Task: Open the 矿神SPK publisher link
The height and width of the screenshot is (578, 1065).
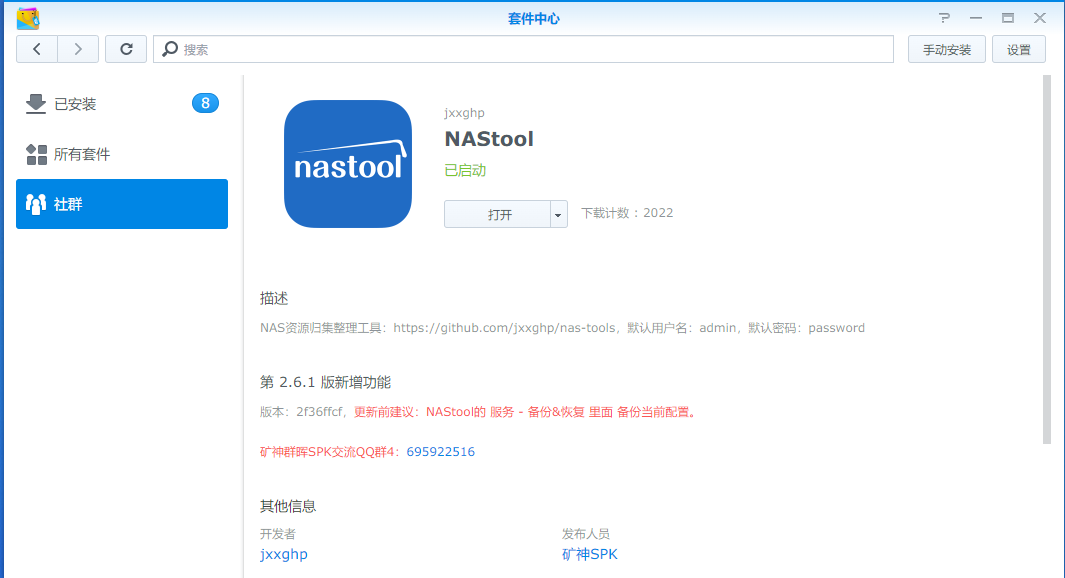Action: tap(589, 554)
